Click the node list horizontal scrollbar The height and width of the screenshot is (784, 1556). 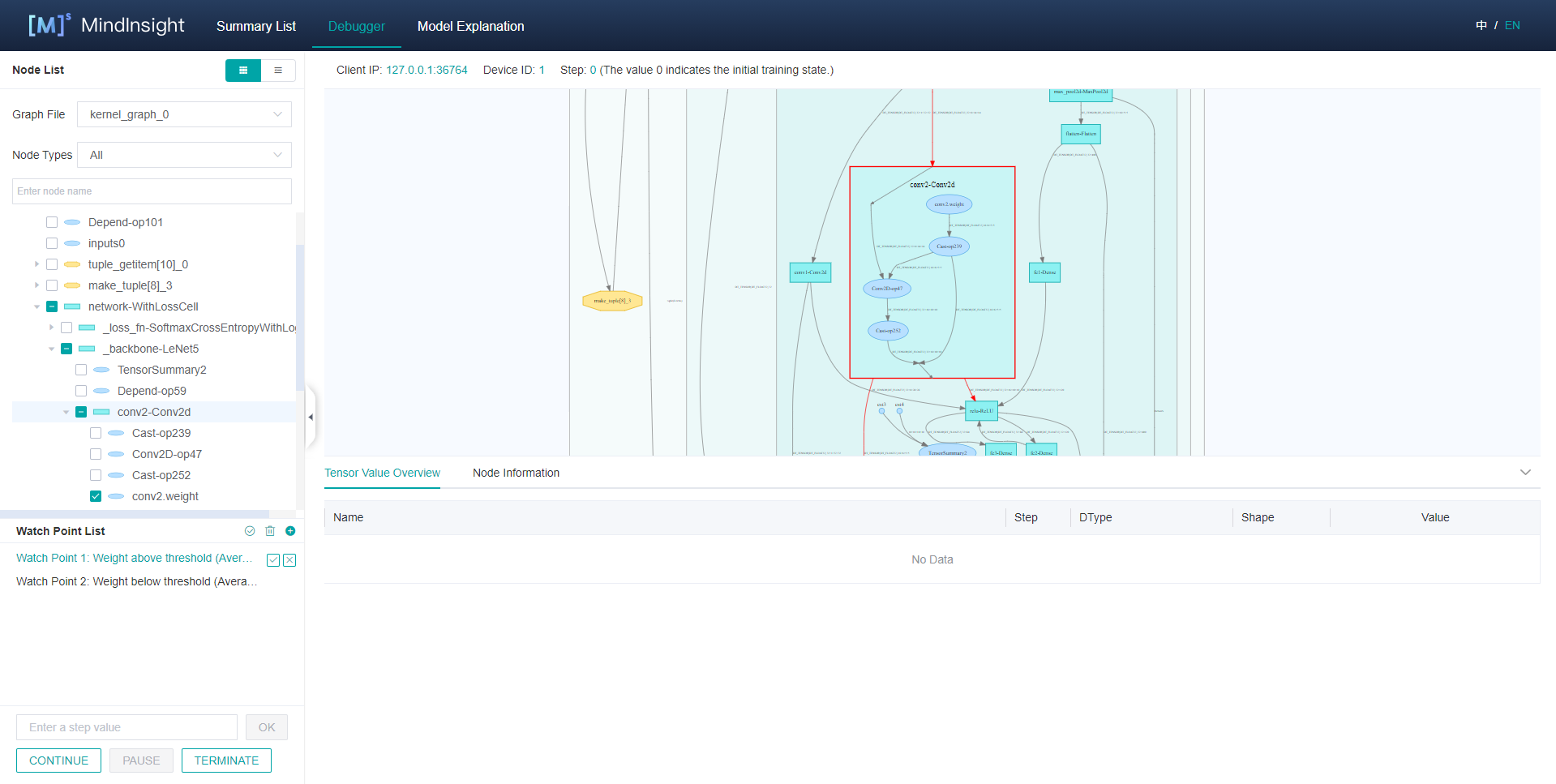[x=135, y=514]
